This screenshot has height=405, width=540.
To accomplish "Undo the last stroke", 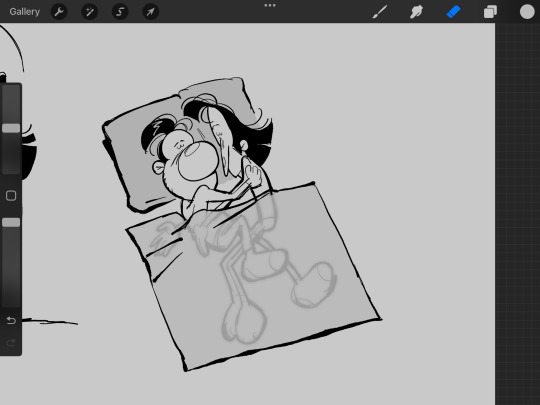I will 11,320.
